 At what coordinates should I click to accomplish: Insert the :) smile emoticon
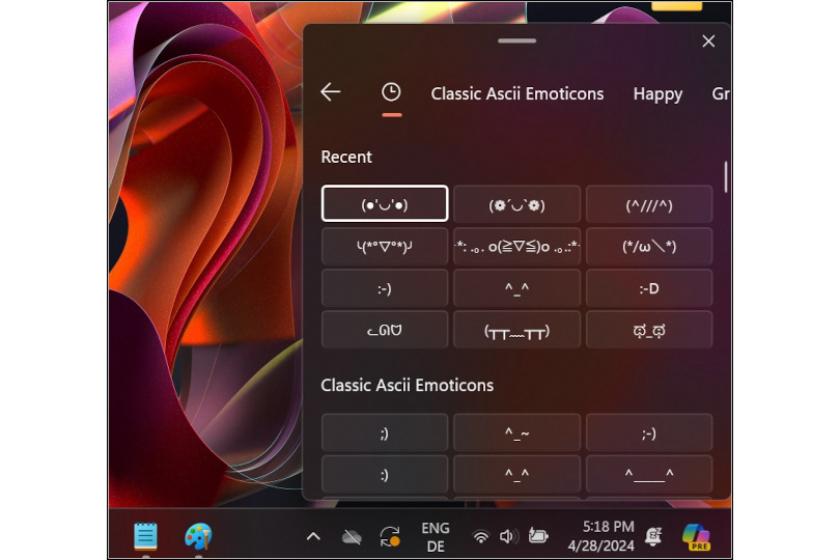[385, 474]
